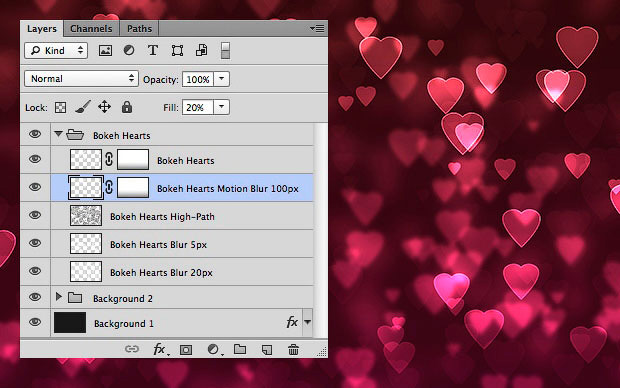Screen dimensions: 620x388
Task: Hide the Background 2 group
Action: [35, 297]
